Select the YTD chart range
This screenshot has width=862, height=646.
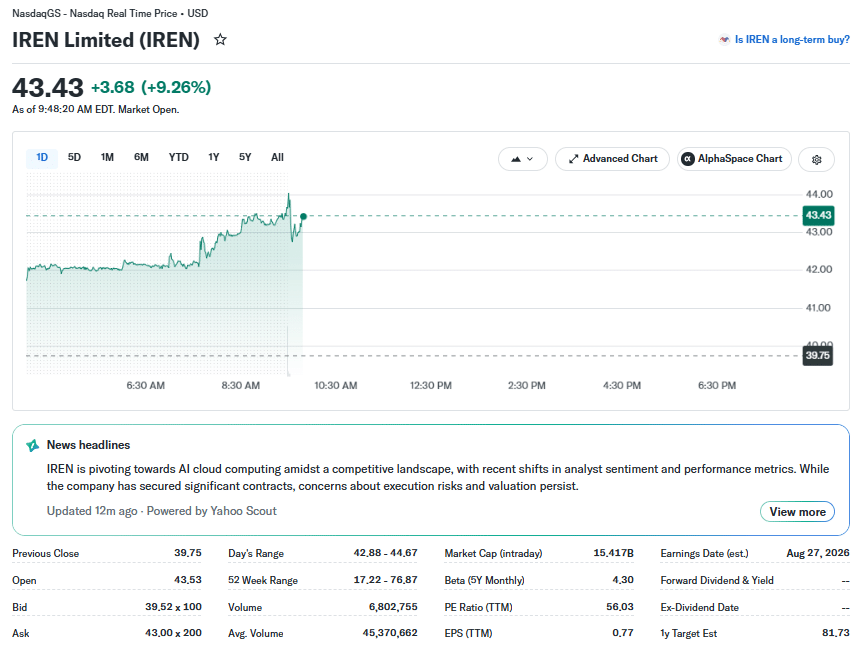179,157
